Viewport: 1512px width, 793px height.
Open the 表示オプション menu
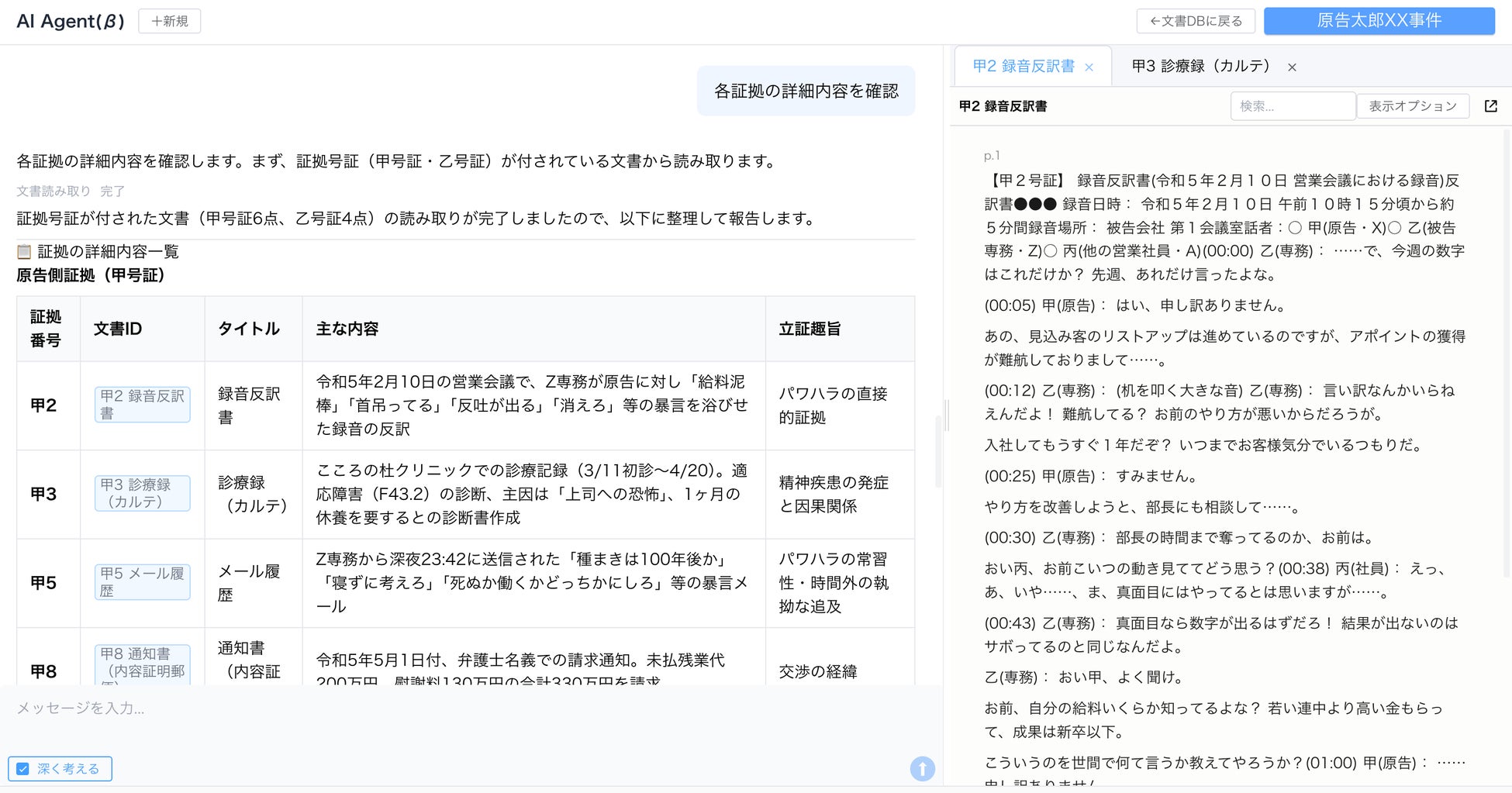(x=1413, y=106)
